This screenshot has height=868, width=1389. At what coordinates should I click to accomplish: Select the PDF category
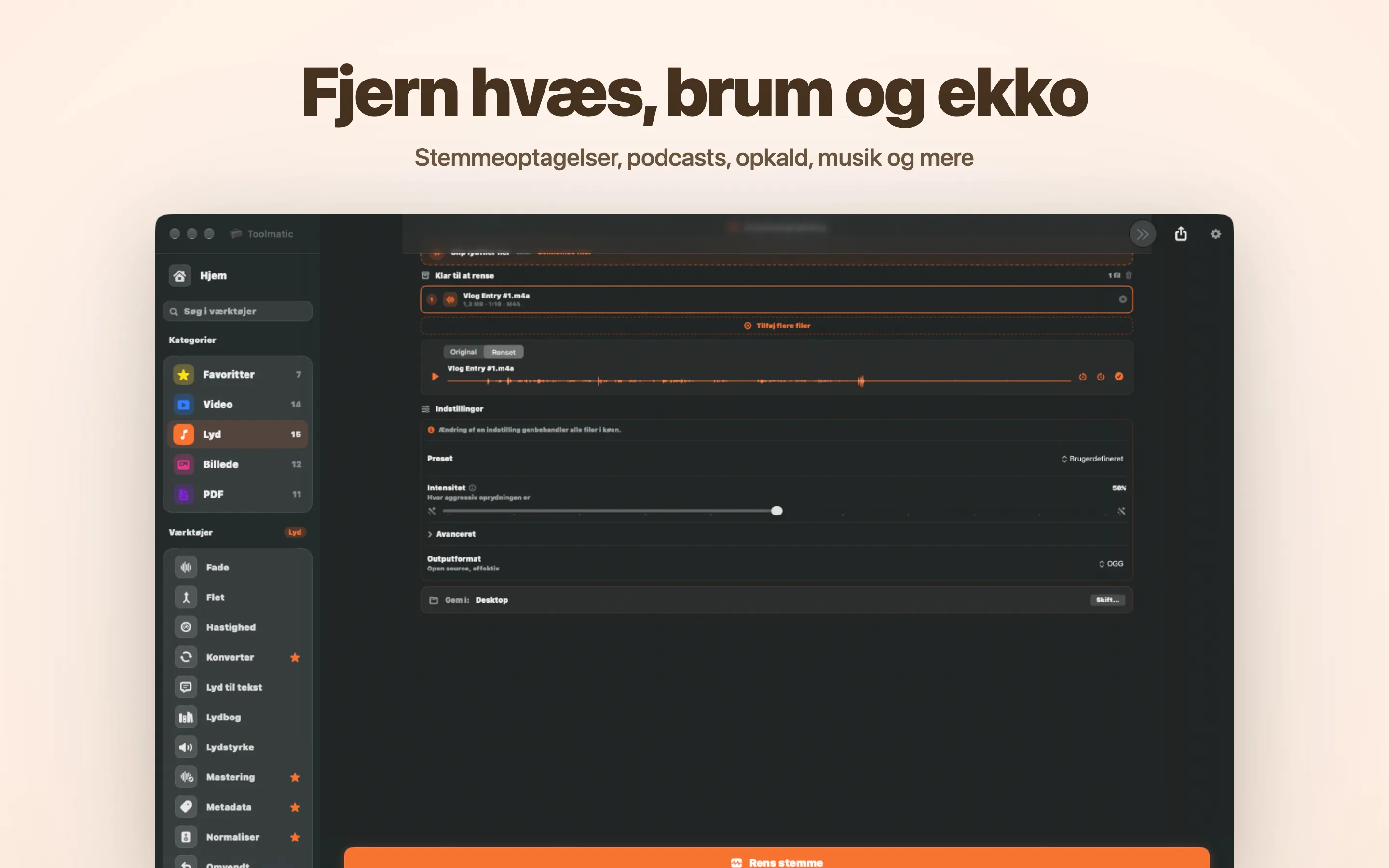[x=238, y=494]
